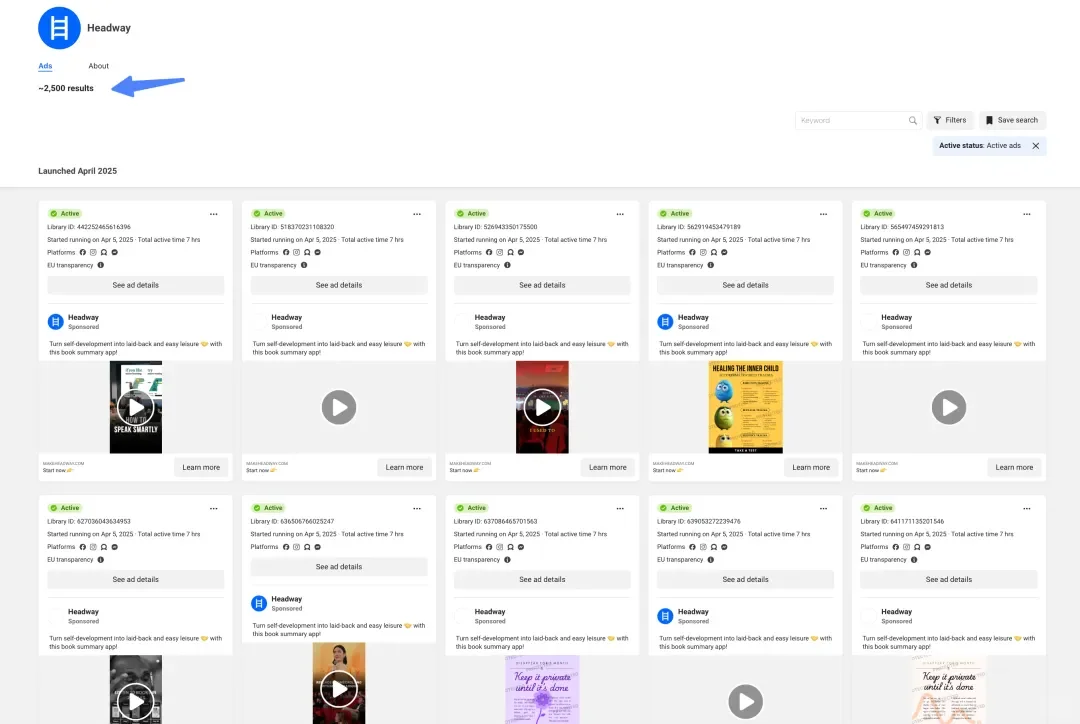This screenshot has width=1080, height=724.
Task: Play video in ad 518370231108320
Action: click(x=339, y=408)
